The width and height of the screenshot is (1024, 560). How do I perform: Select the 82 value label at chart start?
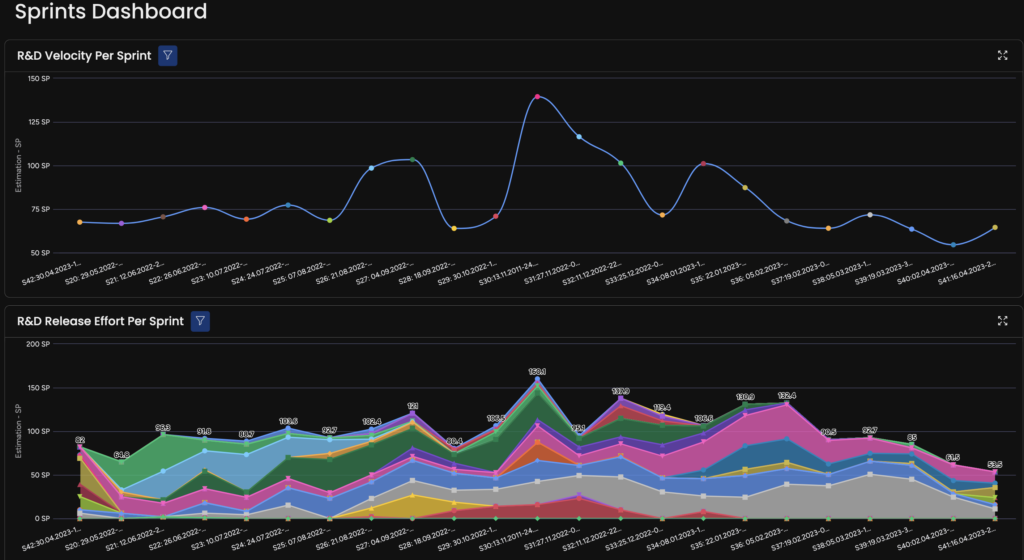point(79,440)
